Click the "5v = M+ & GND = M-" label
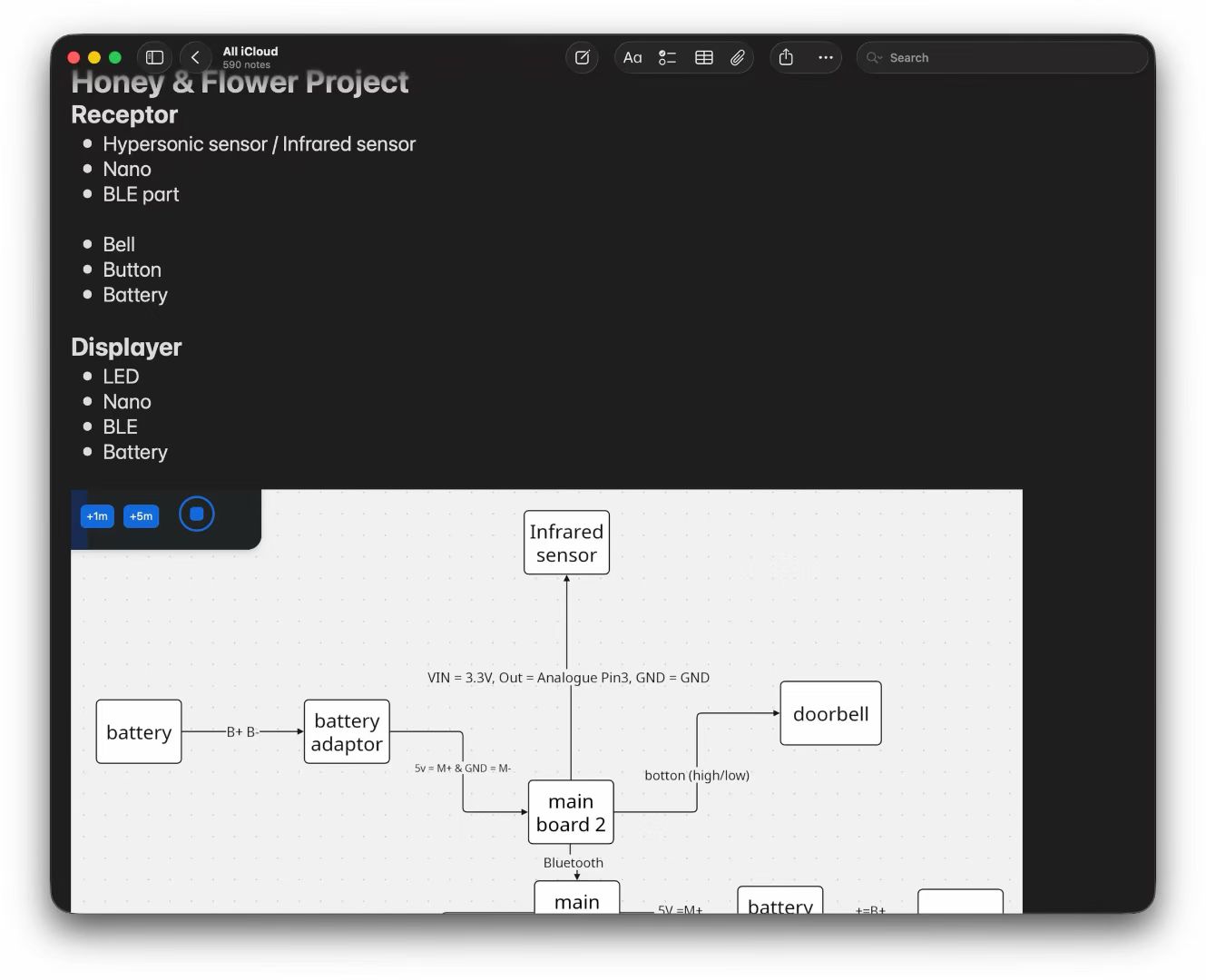This screenshot has width=1206, height=980. tap(463, 768)
